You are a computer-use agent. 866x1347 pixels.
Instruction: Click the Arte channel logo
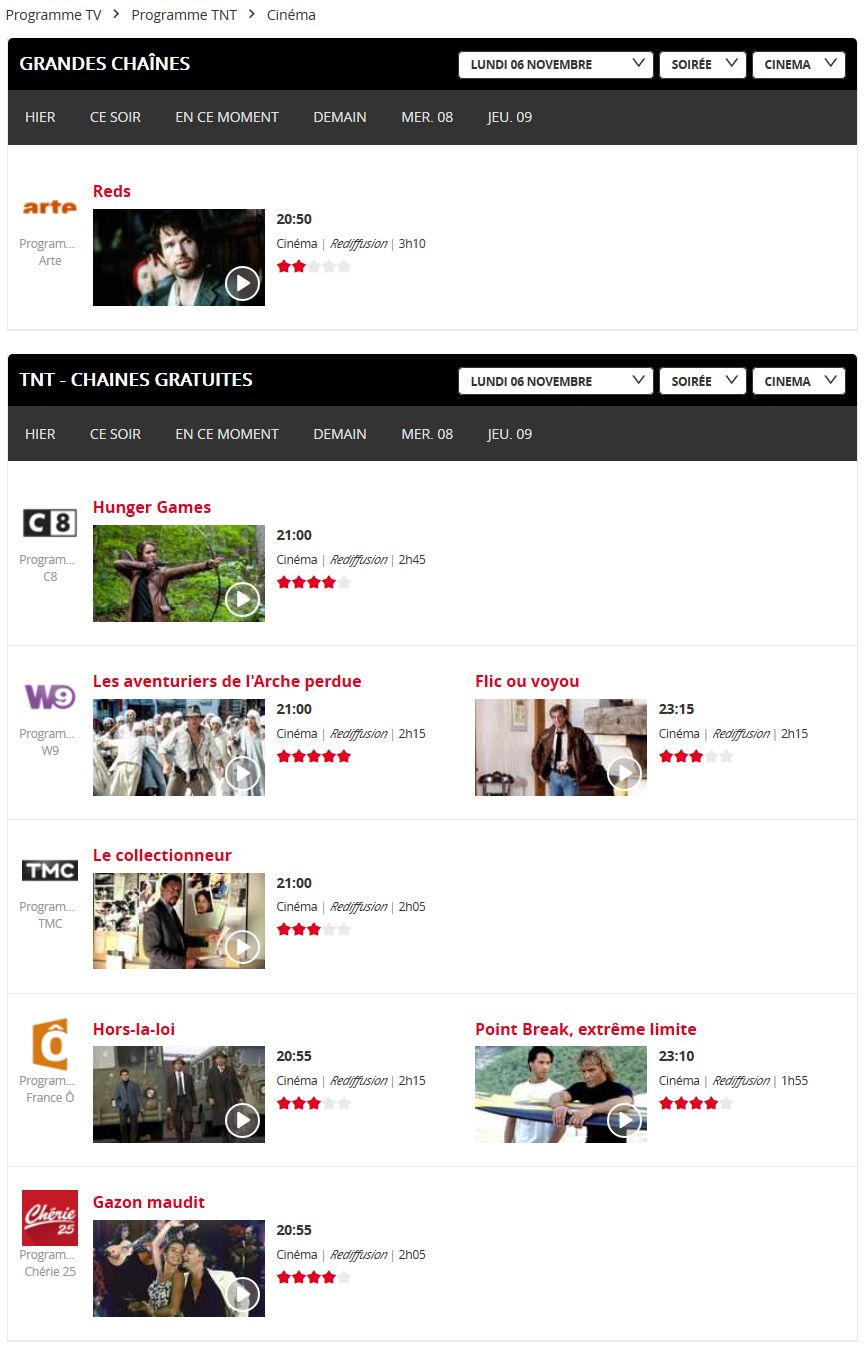pyautogui.click(x=49, y=207)
